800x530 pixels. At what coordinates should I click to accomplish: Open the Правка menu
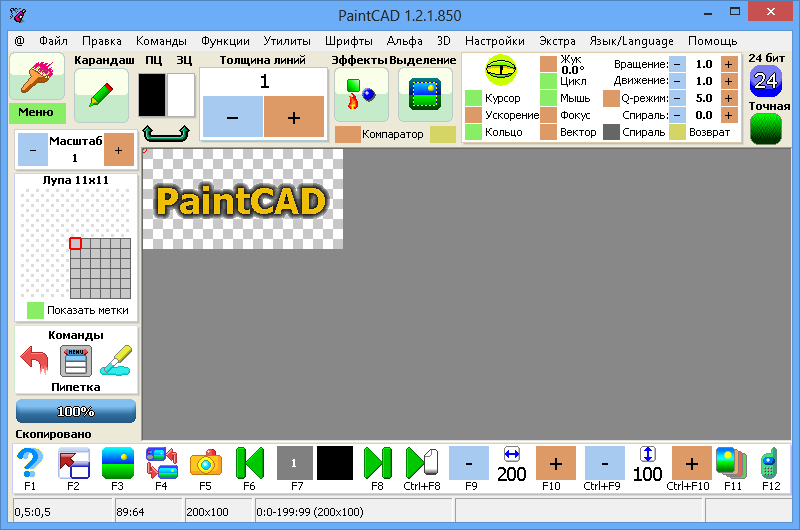pos(102,41)
